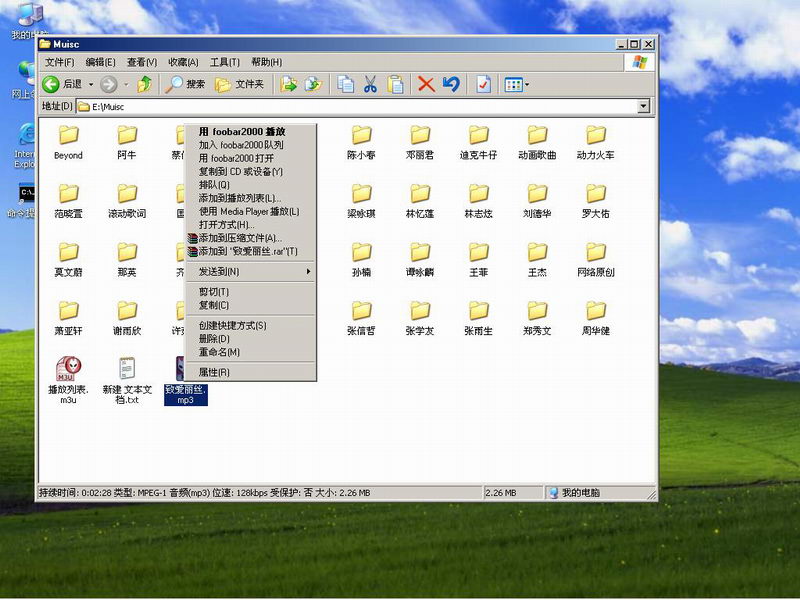The height and width of the screenshot is (600, 800).
Task: Select the 林忆莲 folder
Action: (x=420, y=202)
